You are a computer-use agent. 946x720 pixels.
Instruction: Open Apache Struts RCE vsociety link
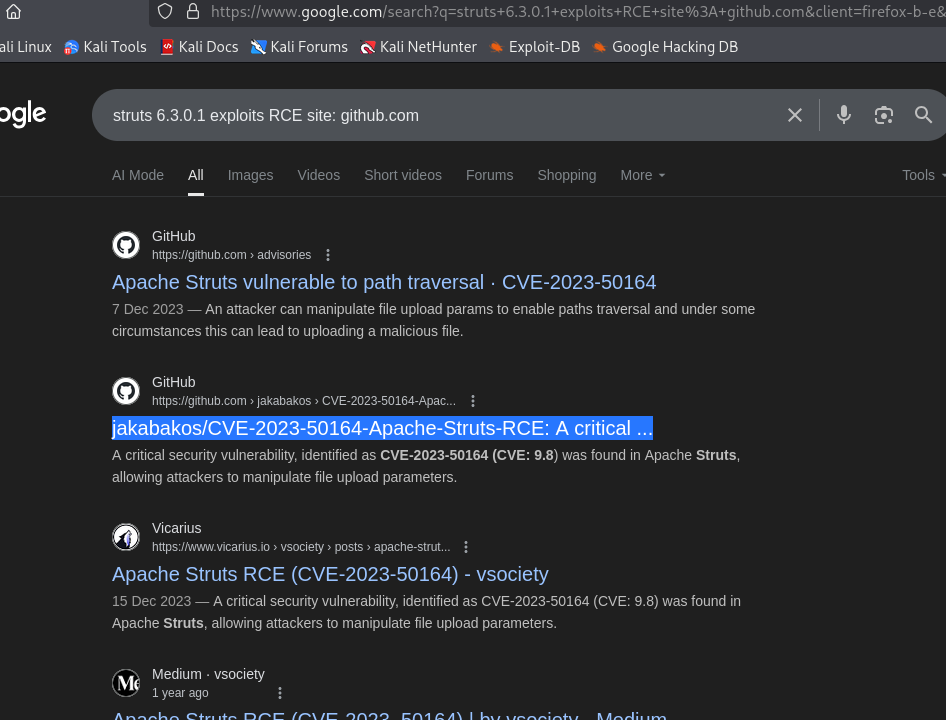[x=330, y=574]
